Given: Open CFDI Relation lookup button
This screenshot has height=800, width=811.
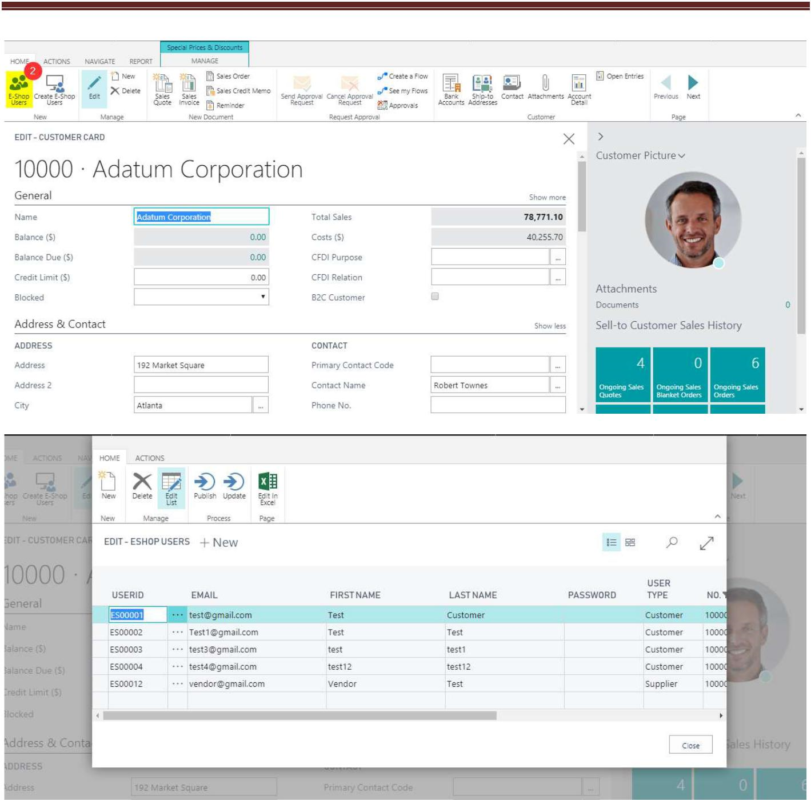Looking at the screenshot, I should [558, 277].
